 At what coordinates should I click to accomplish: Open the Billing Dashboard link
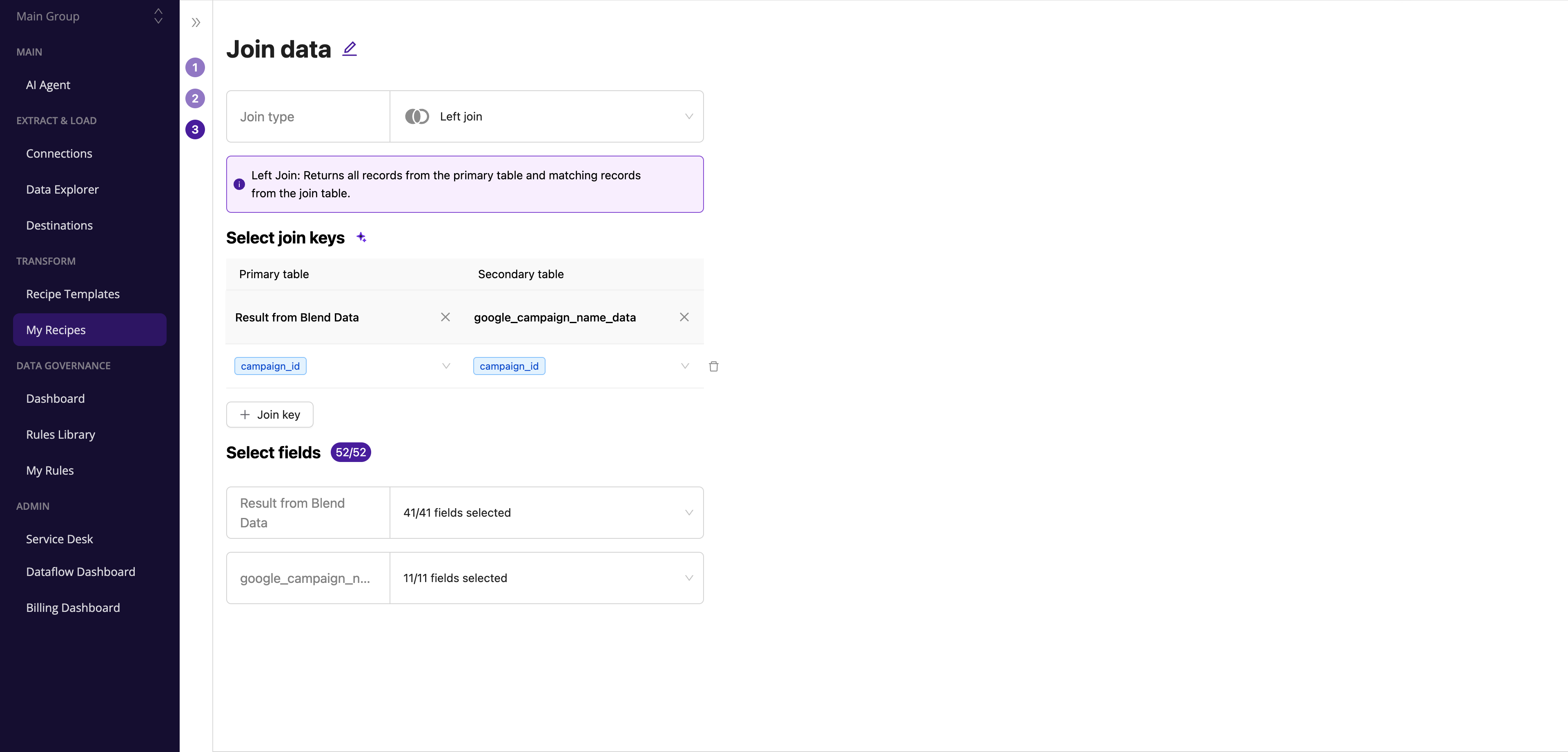pyautogui.click(x=73, y=608)
